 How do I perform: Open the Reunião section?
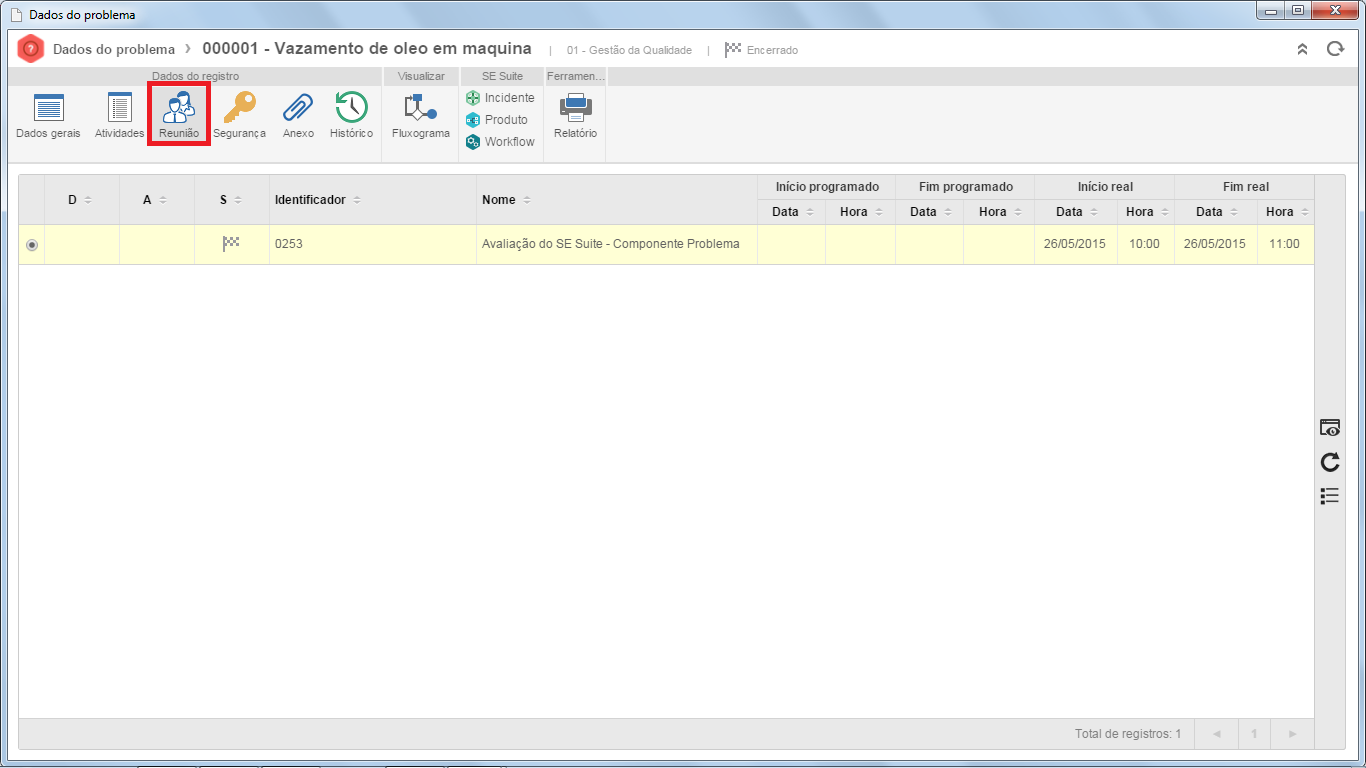[x=179, y=116]
